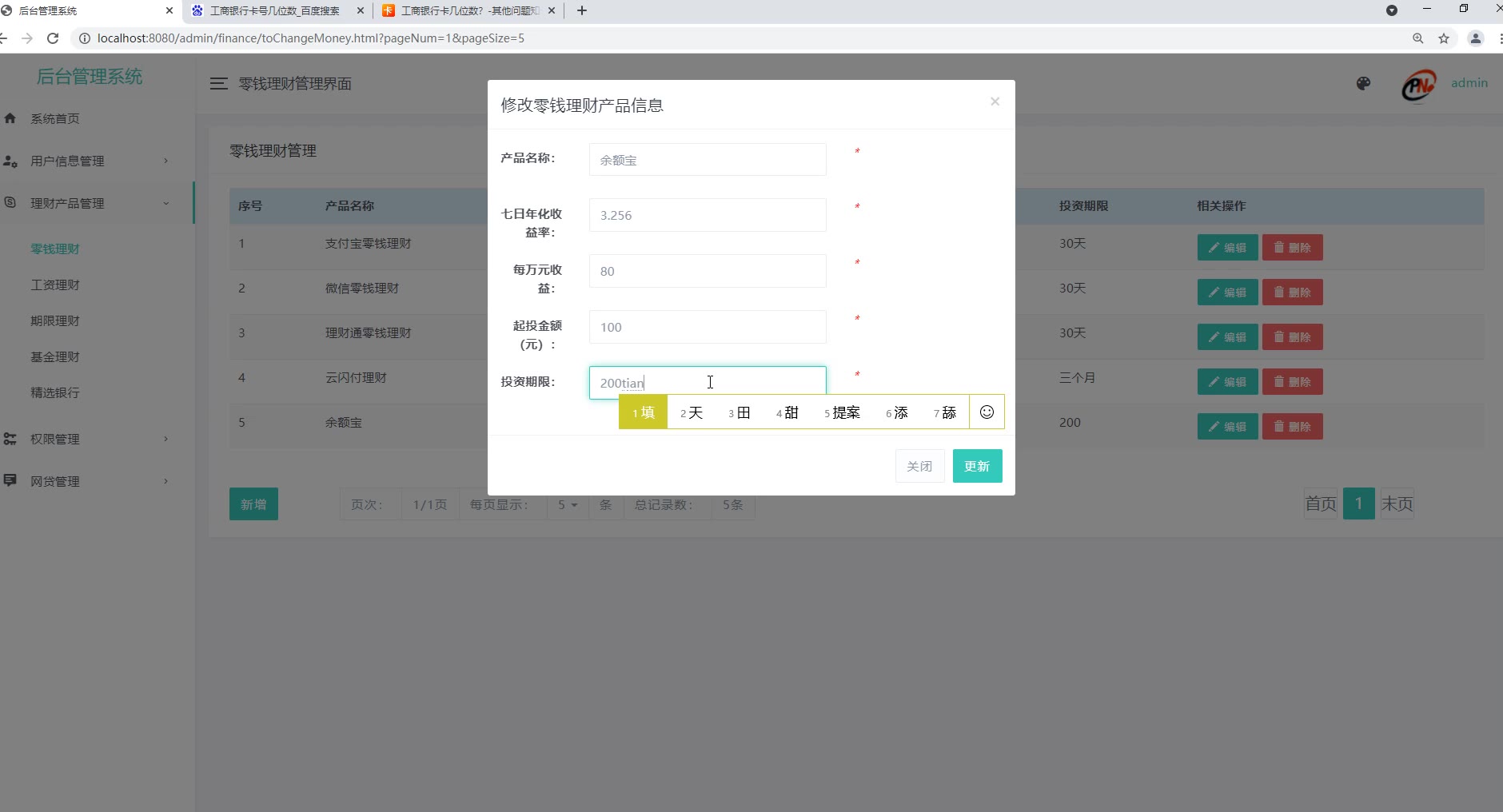Click page 1 in pagination
Image resolution: width=1503 pixels, height=812 pixels.
[1359, 504]
